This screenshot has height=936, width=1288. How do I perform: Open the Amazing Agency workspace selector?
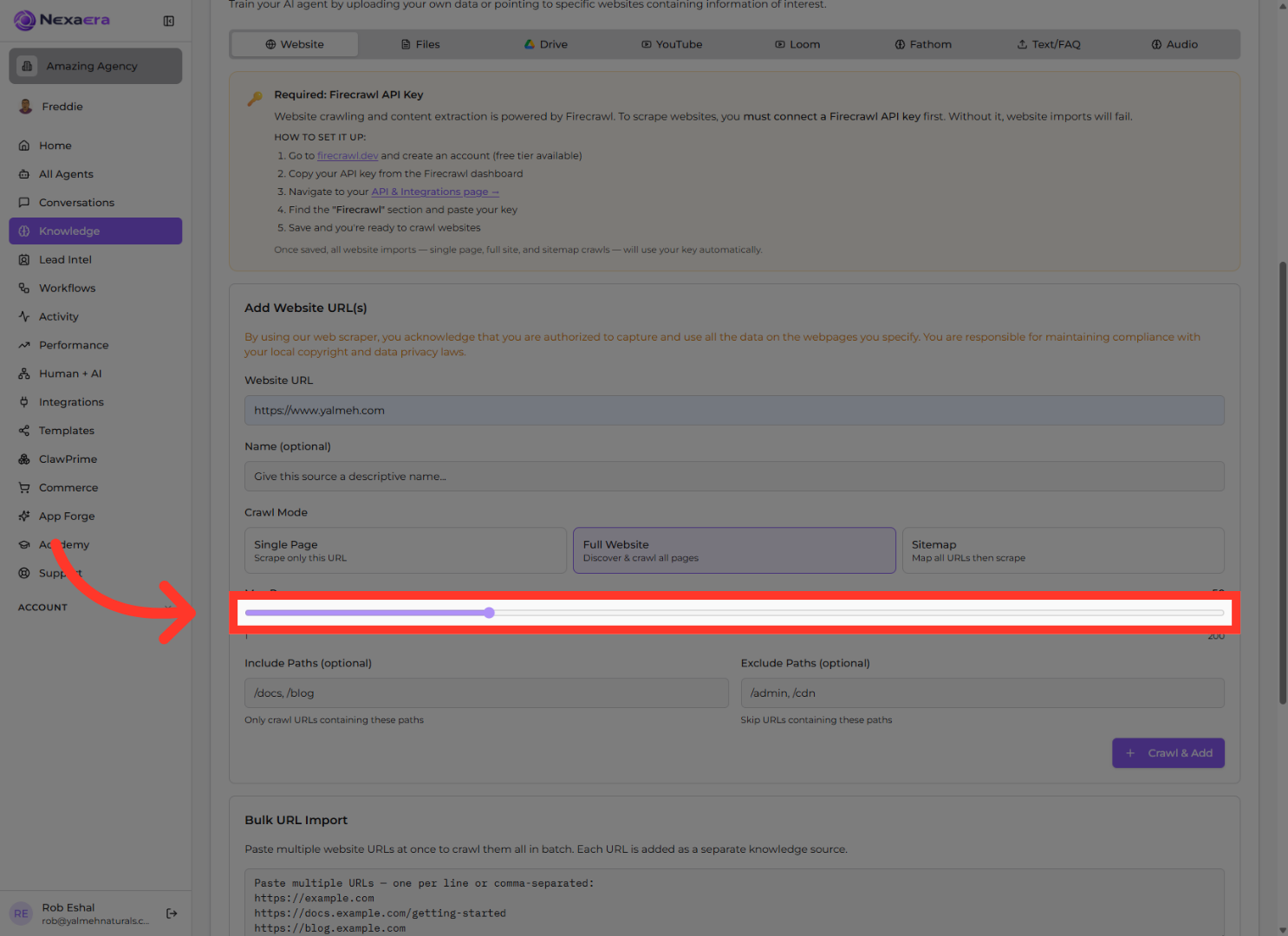[x=95, y=66]
